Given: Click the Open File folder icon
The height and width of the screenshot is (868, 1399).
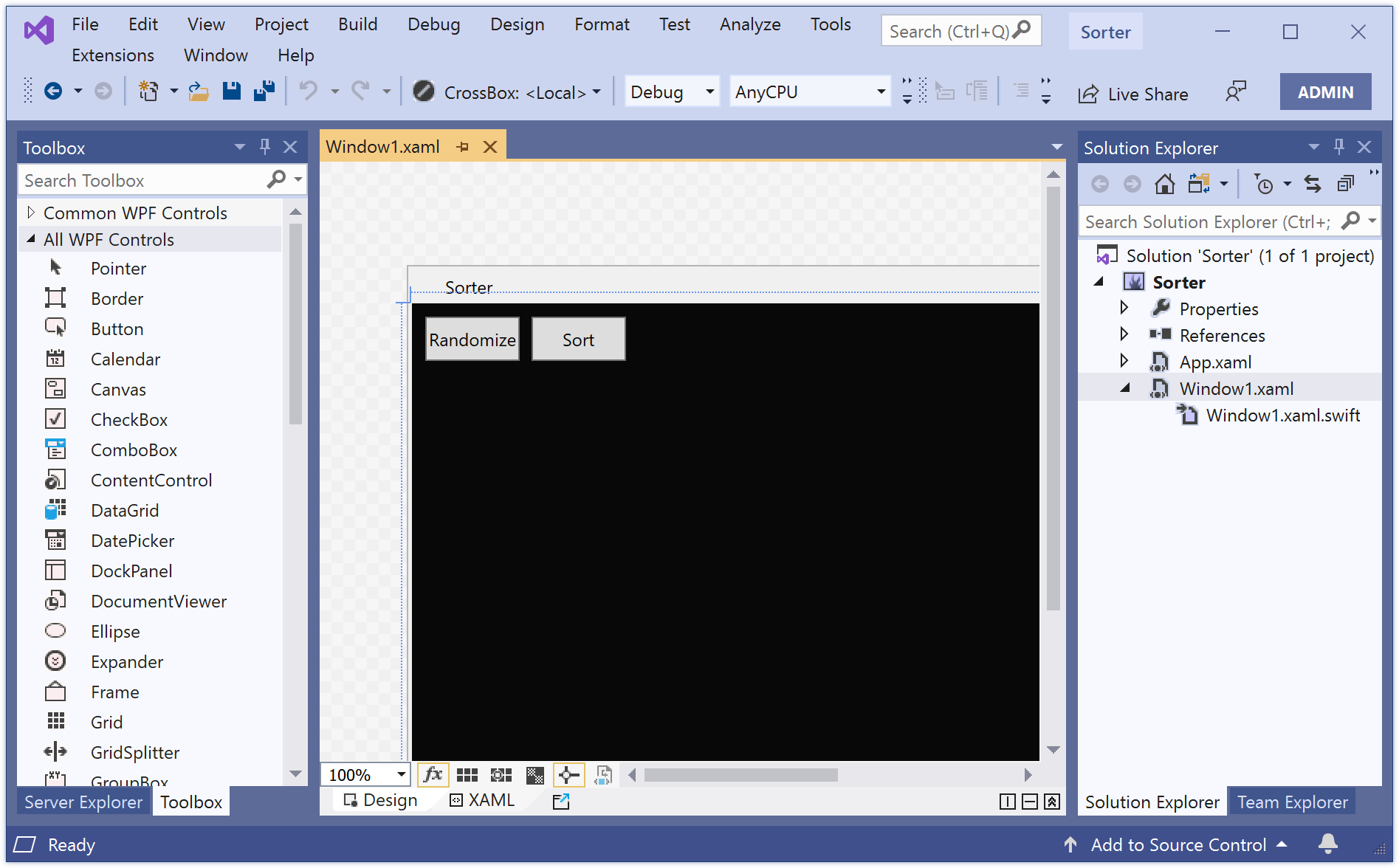Looking at the screenshot, I should tap(198, 92).
